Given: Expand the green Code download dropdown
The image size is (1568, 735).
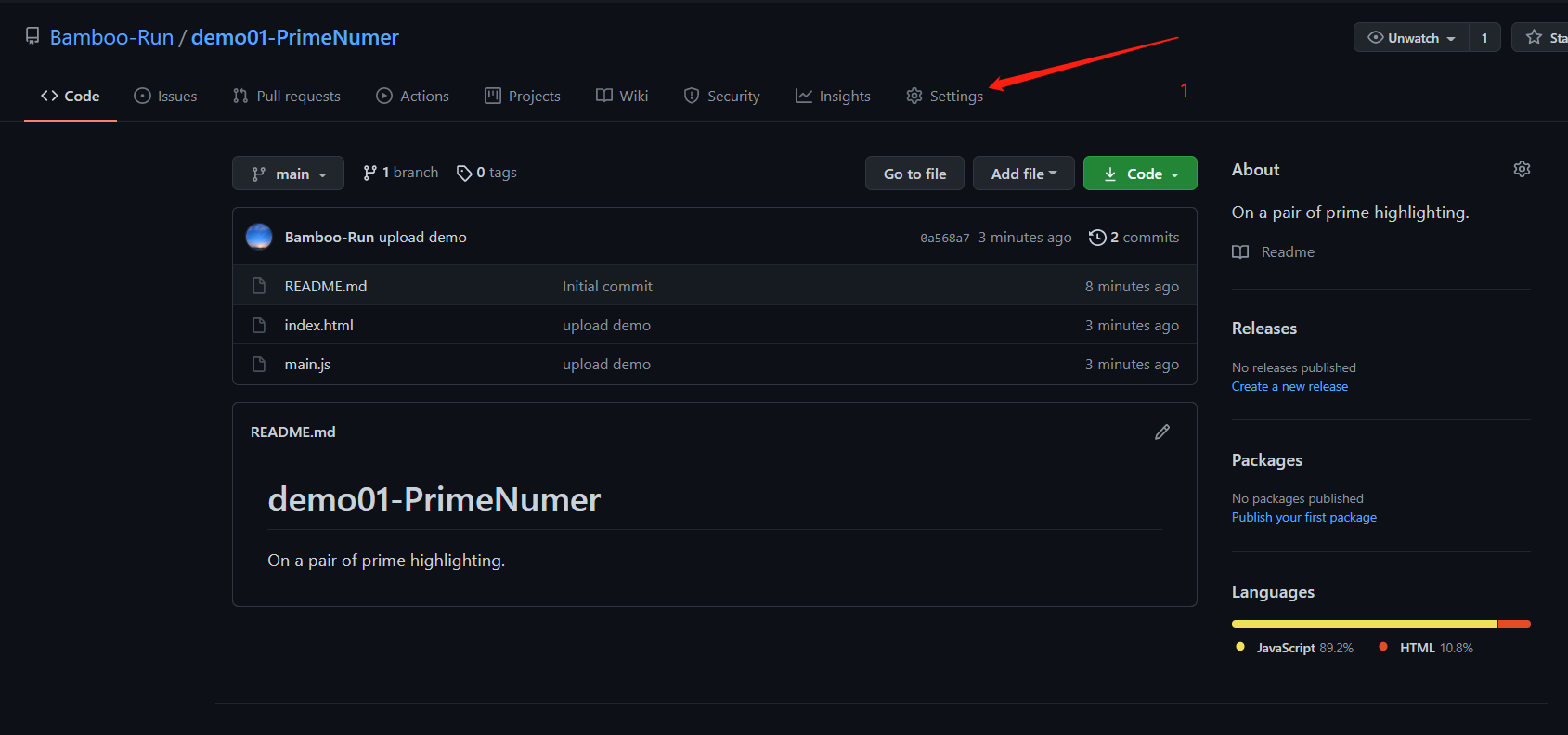Looking at the screenshot, I should (x=1140, y=174).
